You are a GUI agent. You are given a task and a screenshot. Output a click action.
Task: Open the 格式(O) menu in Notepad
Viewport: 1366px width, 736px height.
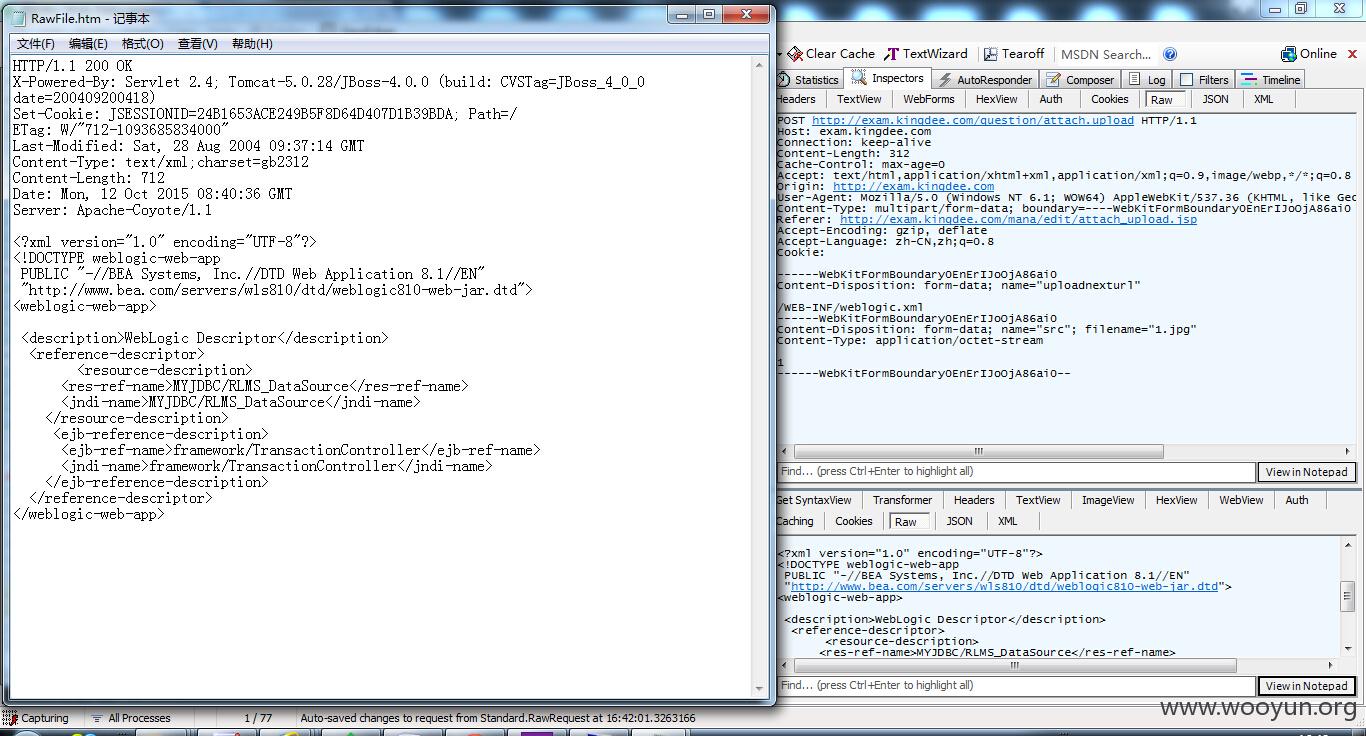(x=142, y=44)
